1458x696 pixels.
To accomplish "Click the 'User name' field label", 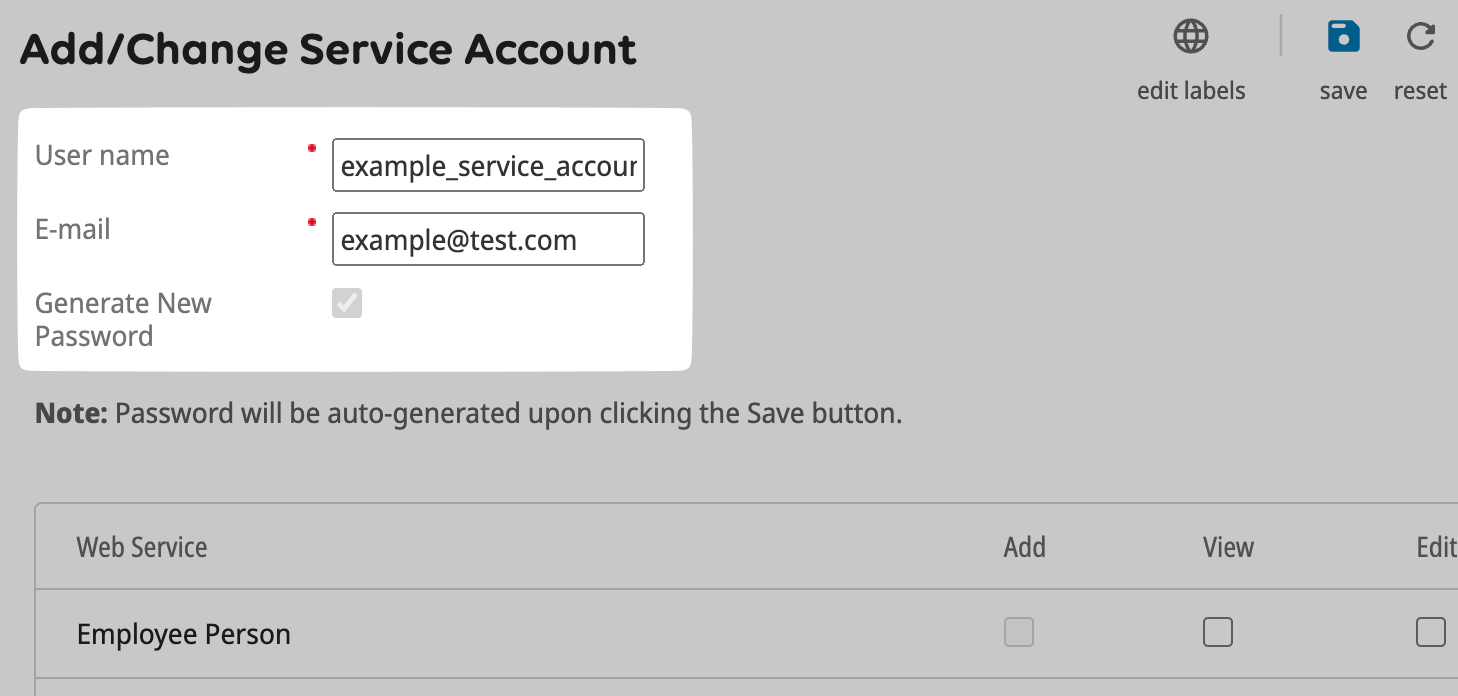I will pyautogui.click(x=102, y=155).
